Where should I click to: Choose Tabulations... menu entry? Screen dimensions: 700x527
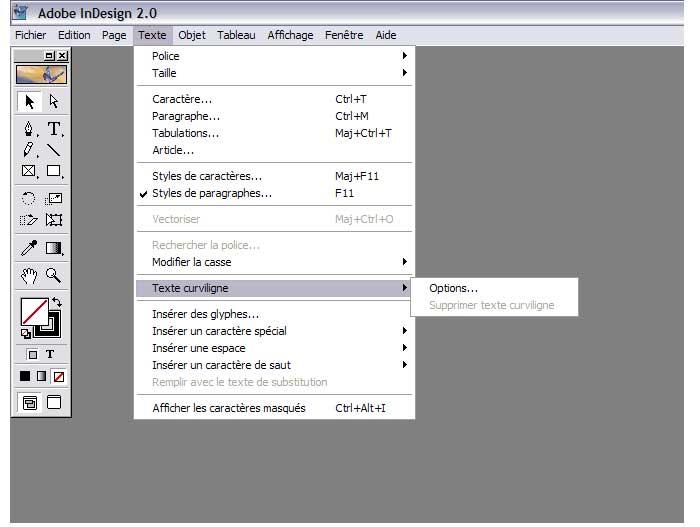274,133
